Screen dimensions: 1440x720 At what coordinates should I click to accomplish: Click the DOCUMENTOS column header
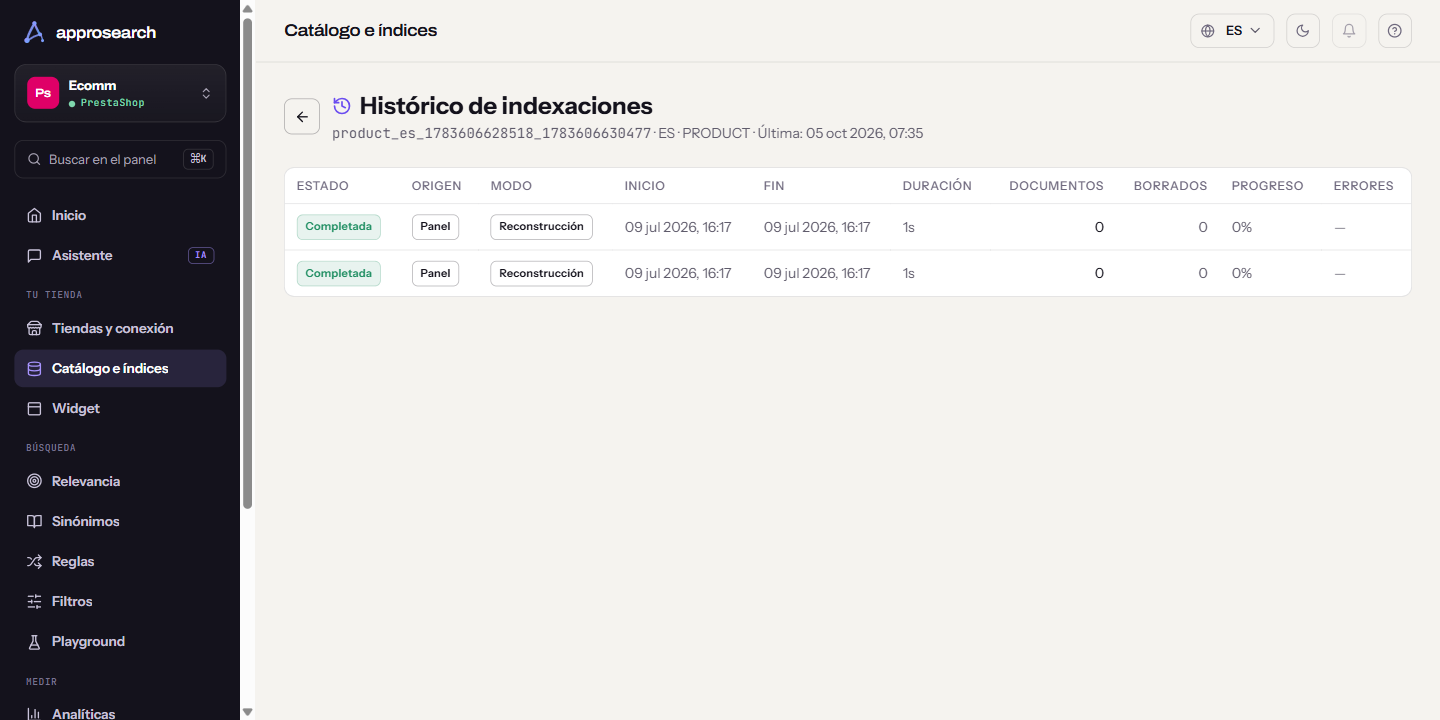(1057, 186)
